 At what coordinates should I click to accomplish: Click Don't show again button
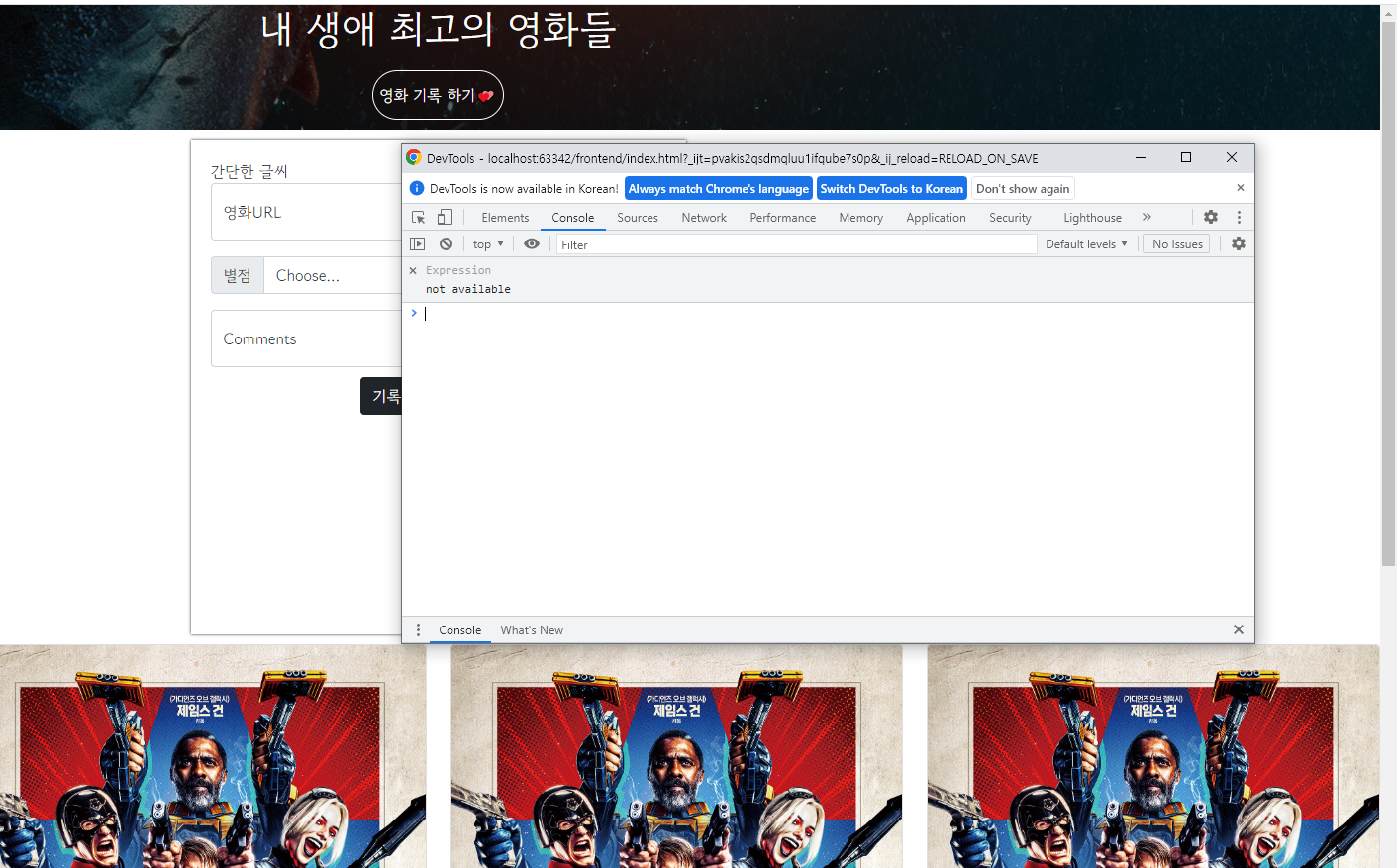pos(1023,188)
